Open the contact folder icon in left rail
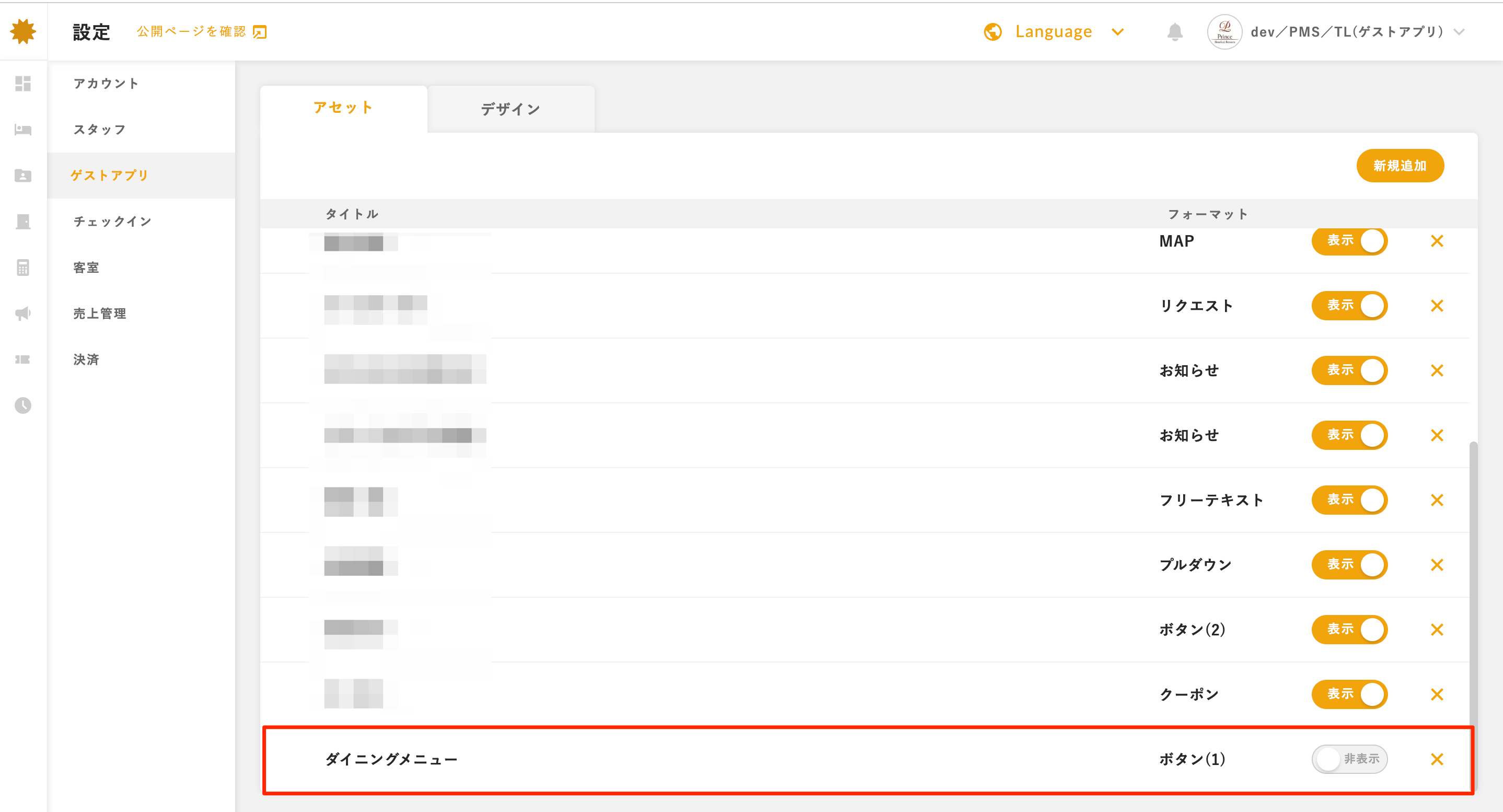Viewport: 1503px width, 812px height. click(x=24, y=176)
